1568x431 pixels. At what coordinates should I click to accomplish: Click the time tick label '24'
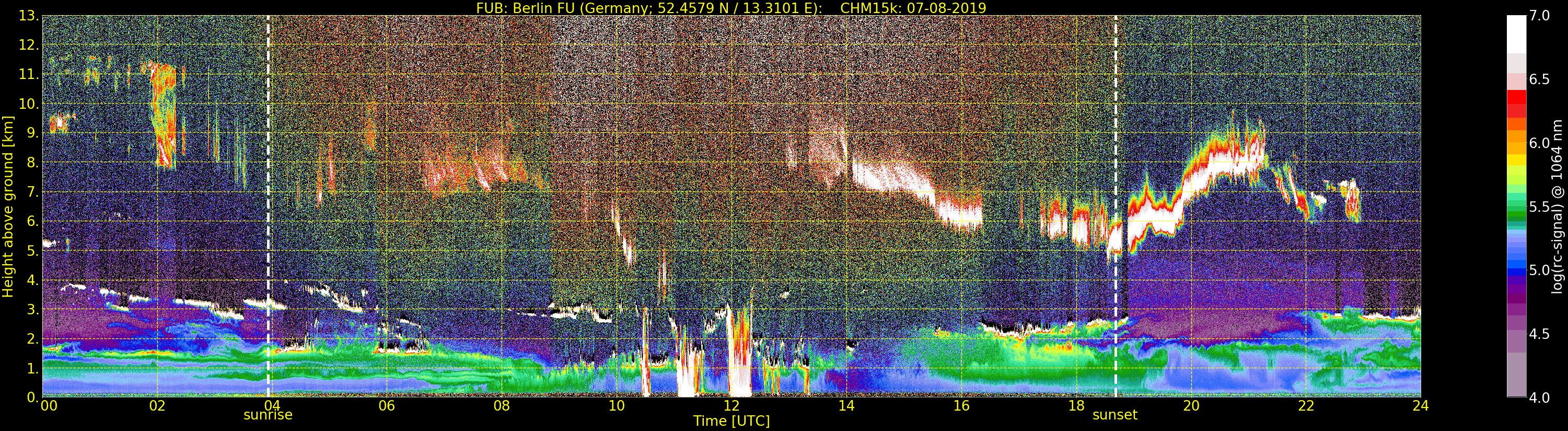[1421, 406]
